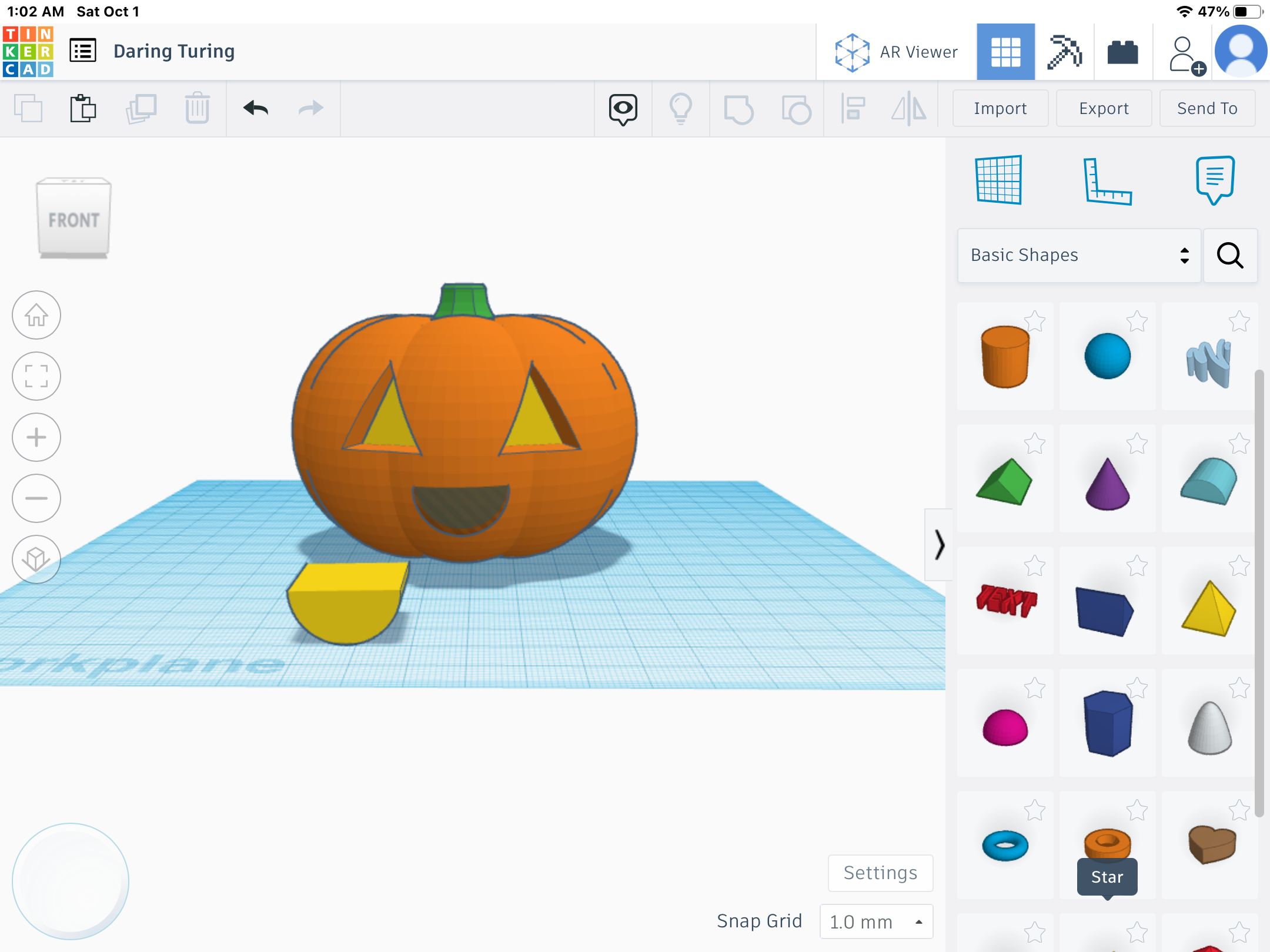Favorite the torus shape star
Screen dimensions: 1270x952
(1035, 810)
